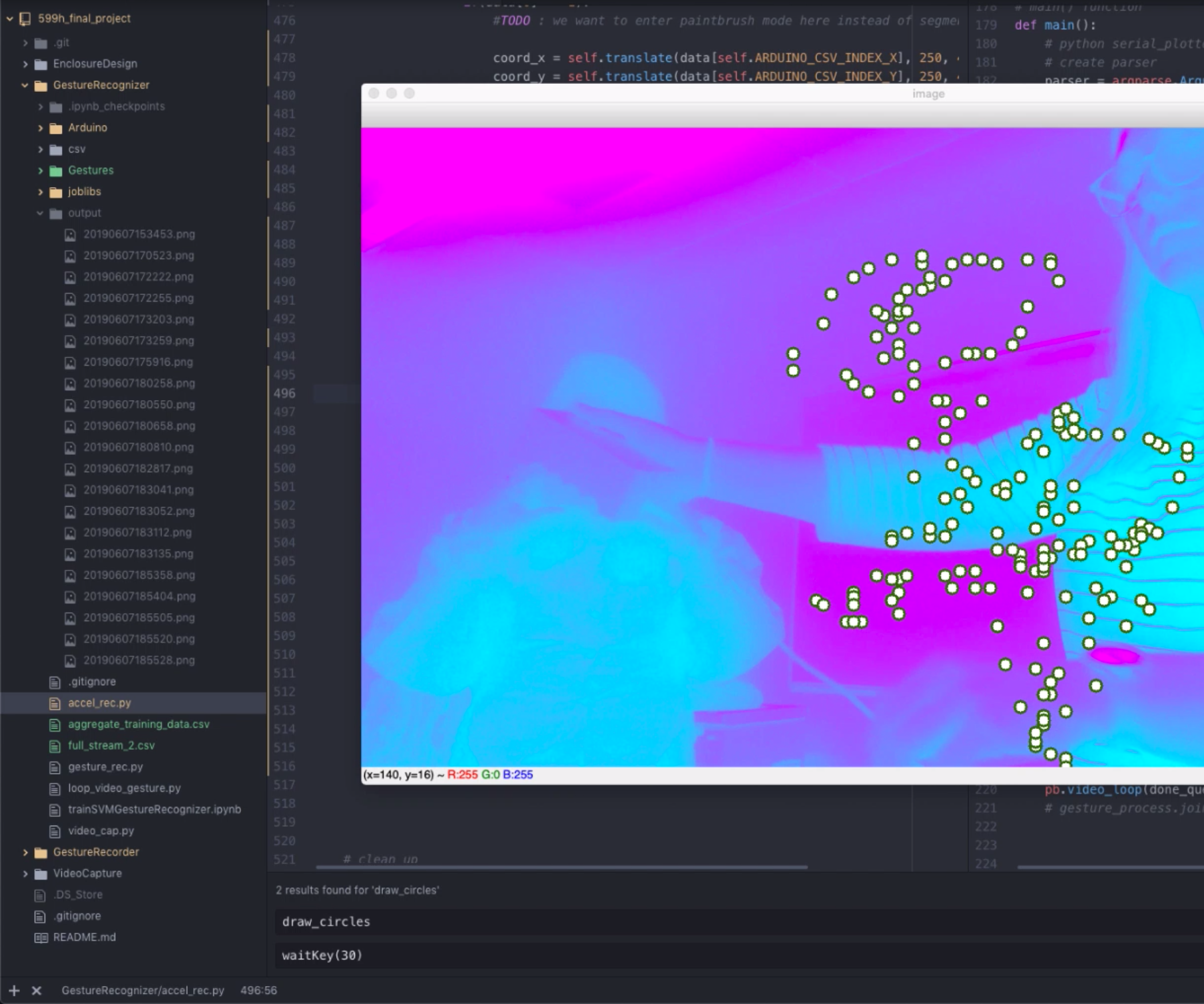Click file icon next to full_stream_2.csv
This screenshot has height=1004, width=1204.
[x=55, y=746]
